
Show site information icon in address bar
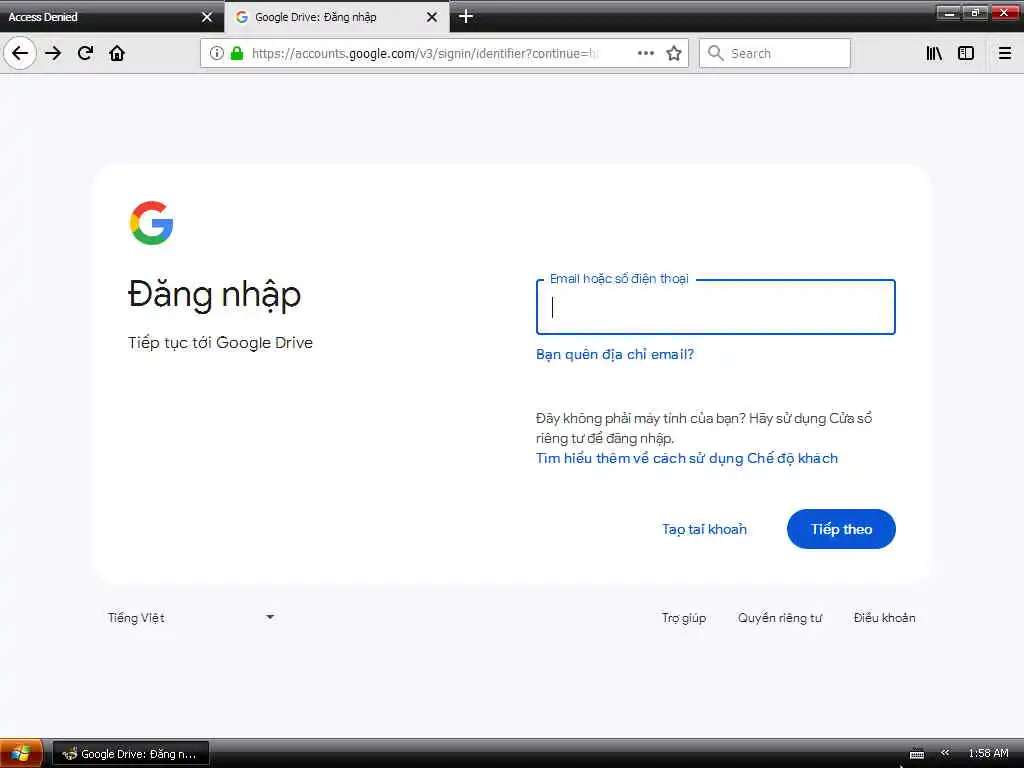217,53
